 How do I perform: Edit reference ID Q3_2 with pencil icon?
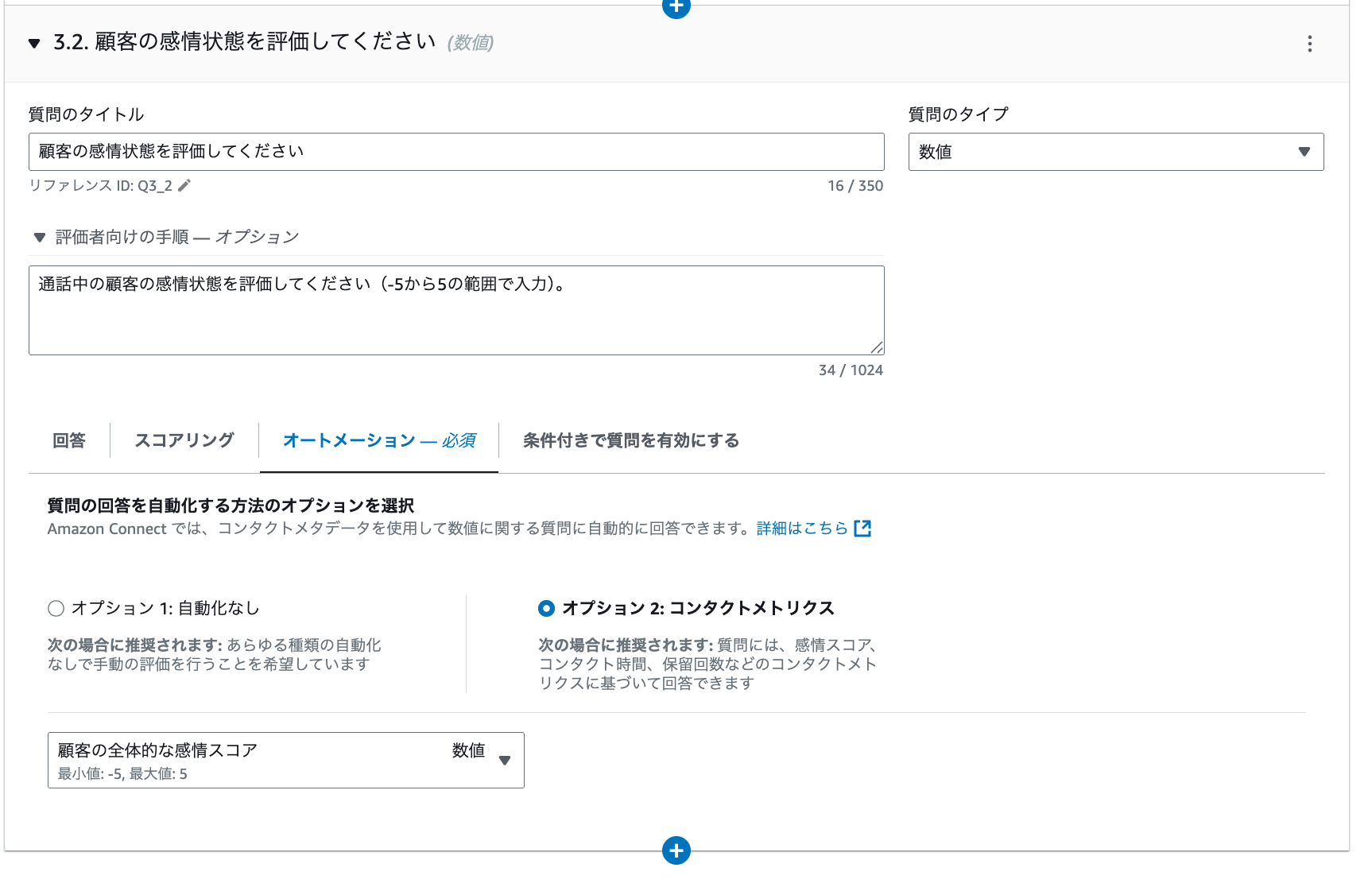tap(184, 185)
